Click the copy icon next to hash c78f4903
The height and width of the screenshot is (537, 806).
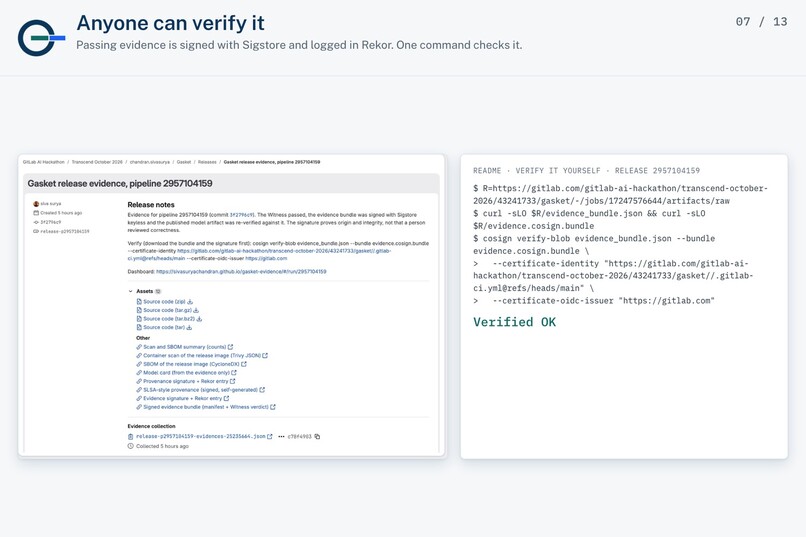click(x=317, y=437)
